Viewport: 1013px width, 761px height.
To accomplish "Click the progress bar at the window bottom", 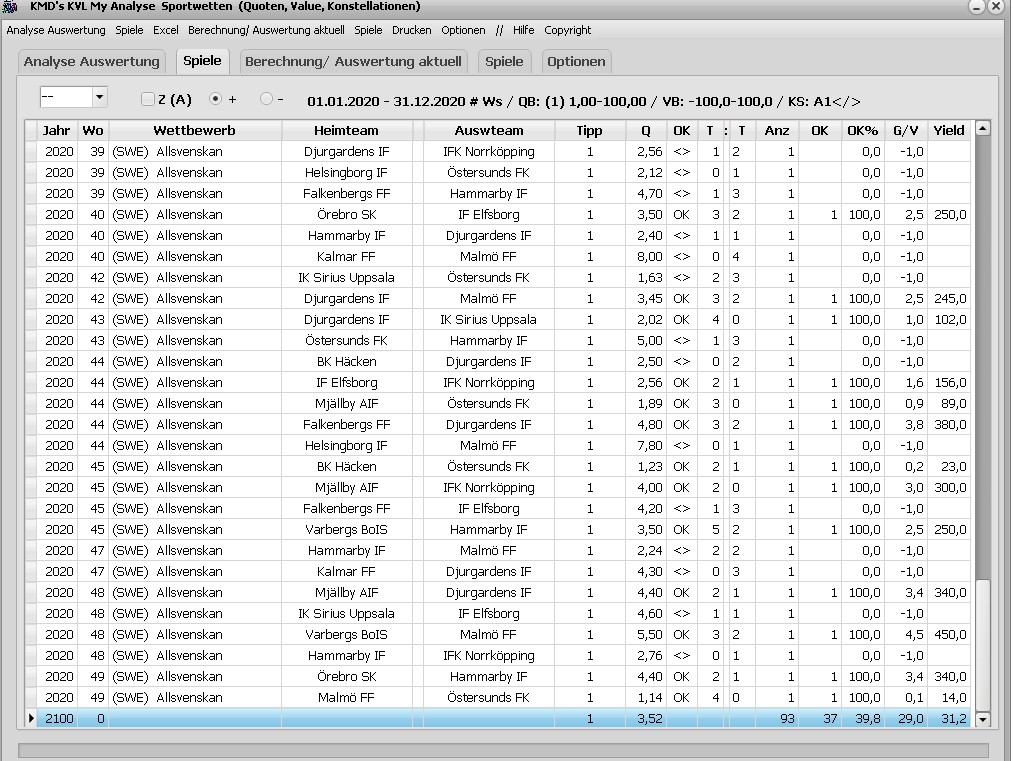I will click(x=503, y=750).
